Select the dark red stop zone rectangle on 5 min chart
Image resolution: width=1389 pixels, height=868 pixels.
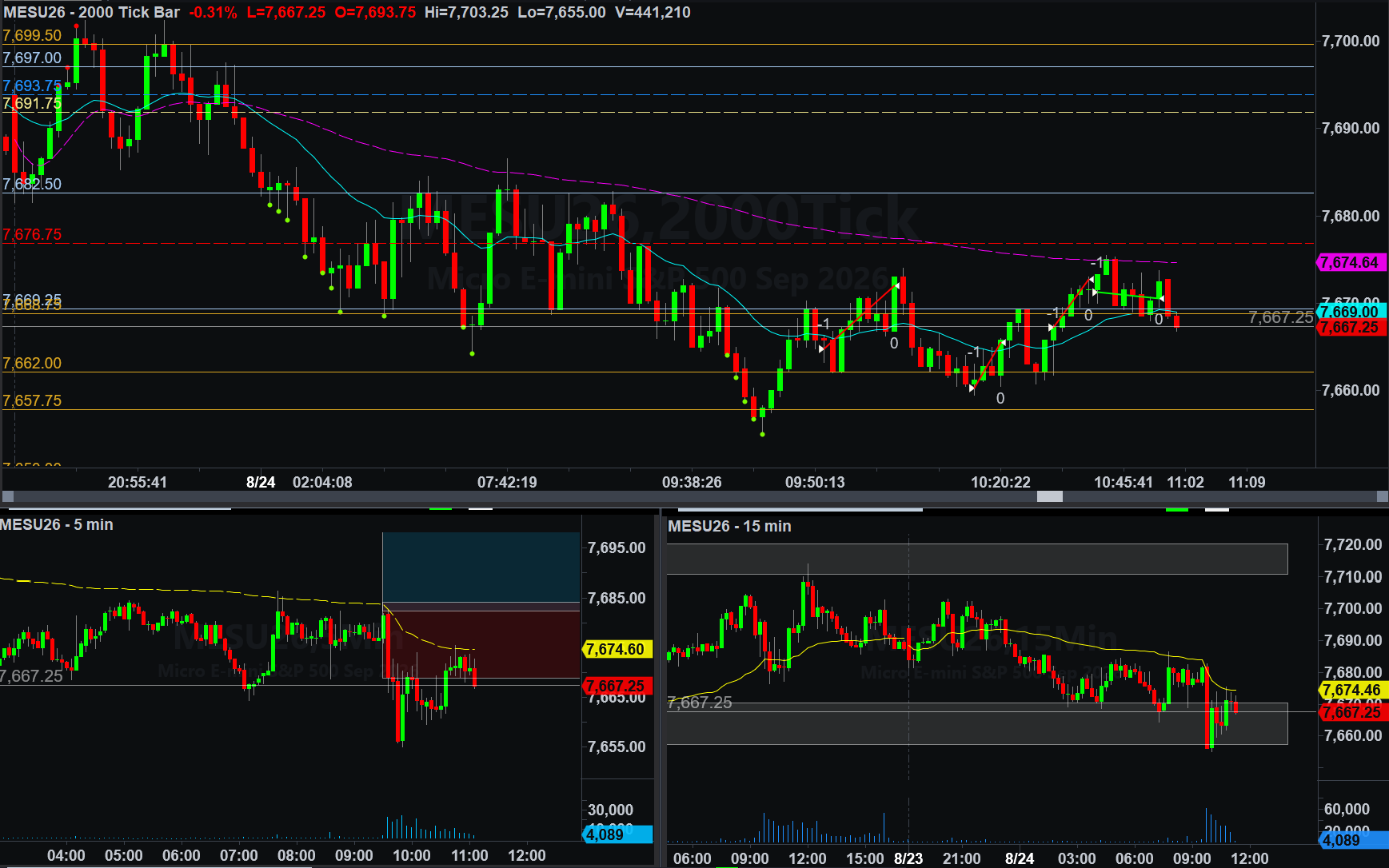(481, 644)
